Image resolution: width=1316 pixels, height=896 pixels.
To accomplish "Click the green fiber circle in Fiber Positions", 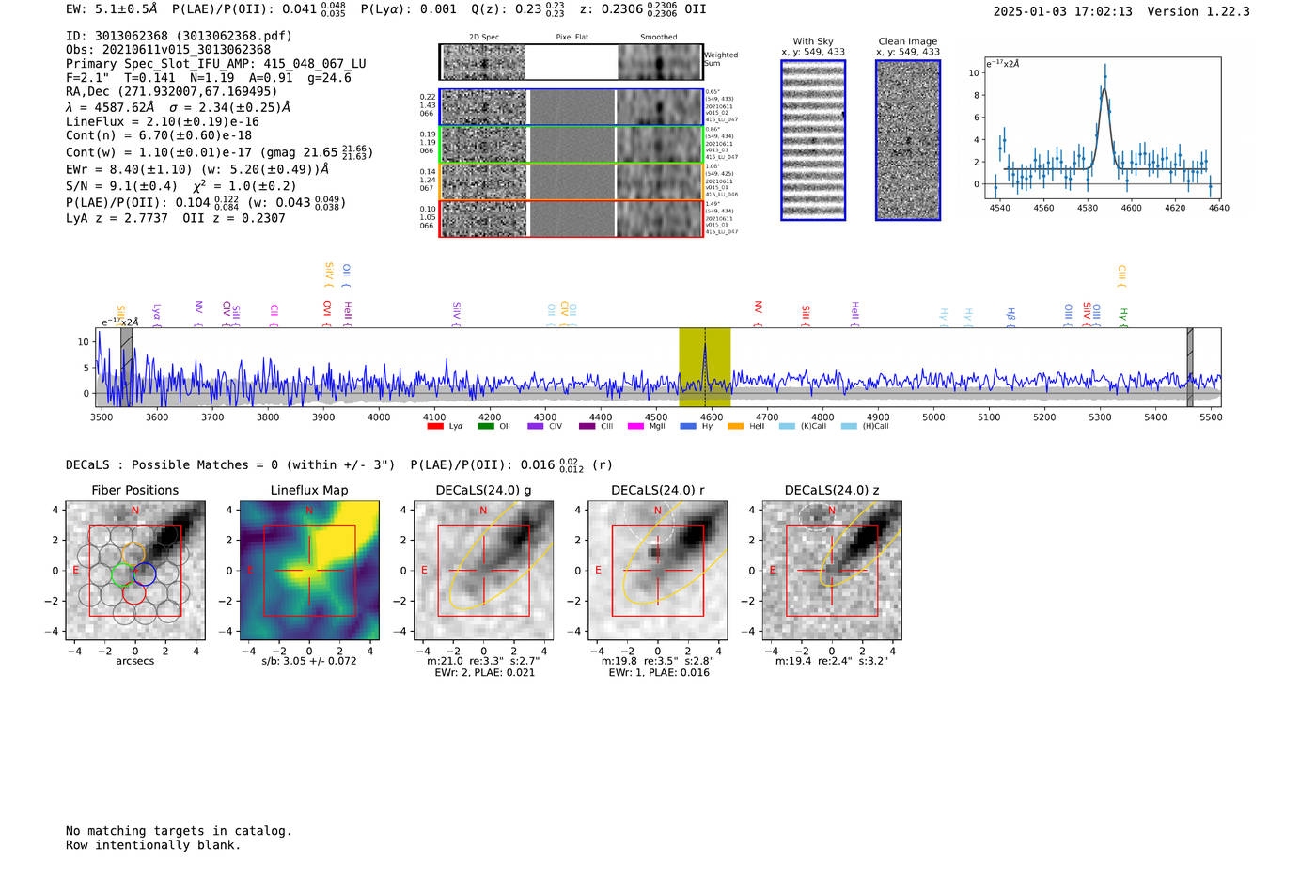I will click(123, 574).
